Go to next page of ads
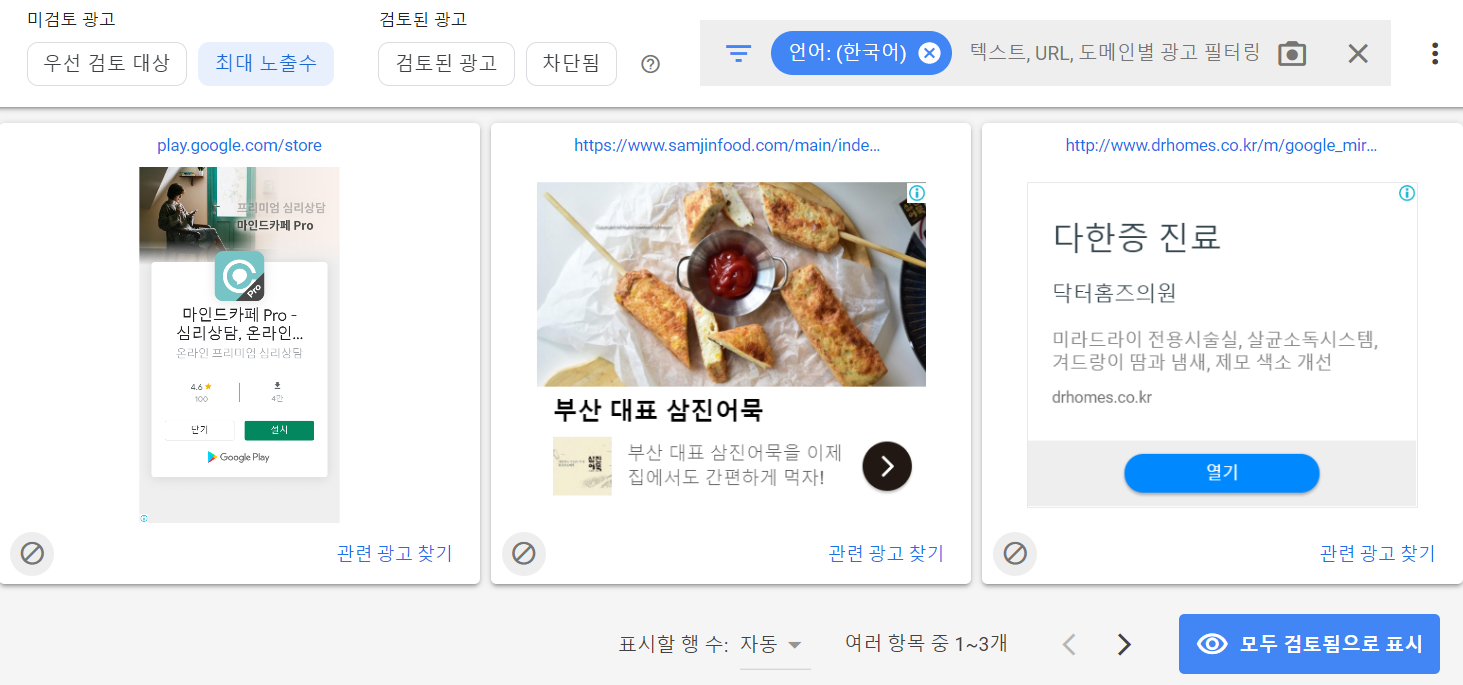 (1124, 644)
